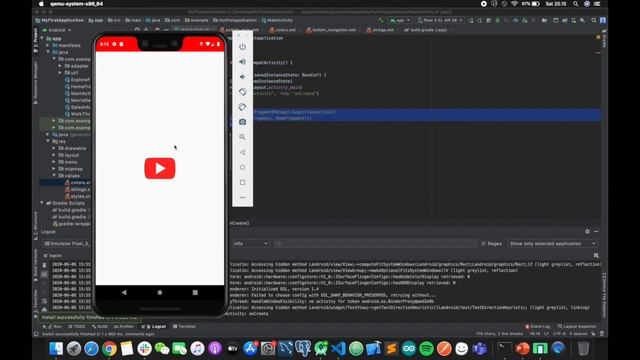Click the Search Everywhere magnifier in toolbar
This screenshot has width=640, height=360.
click(x=594, y=20)
